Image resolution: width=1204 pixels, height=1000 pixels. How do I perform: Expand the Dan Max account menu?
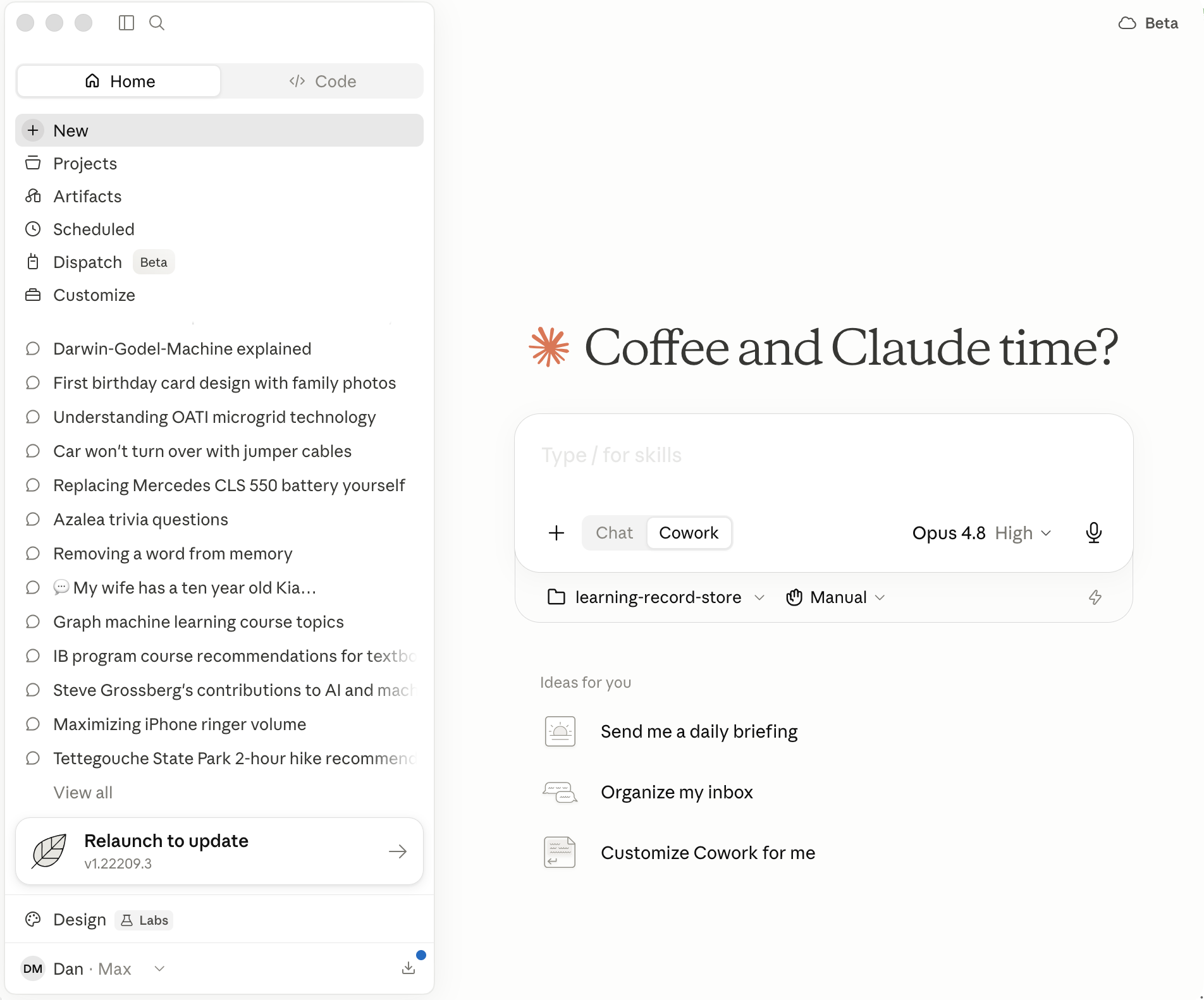[94, 968]
